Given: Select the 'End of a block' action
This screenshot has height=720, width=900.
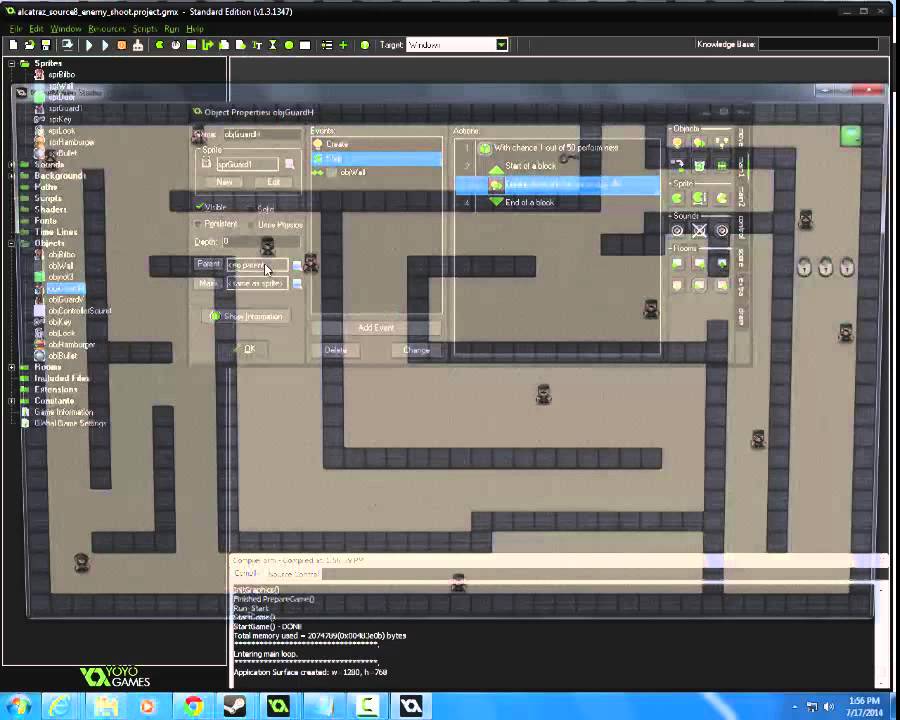Looking at the screenshot, I should coord(529,203).
